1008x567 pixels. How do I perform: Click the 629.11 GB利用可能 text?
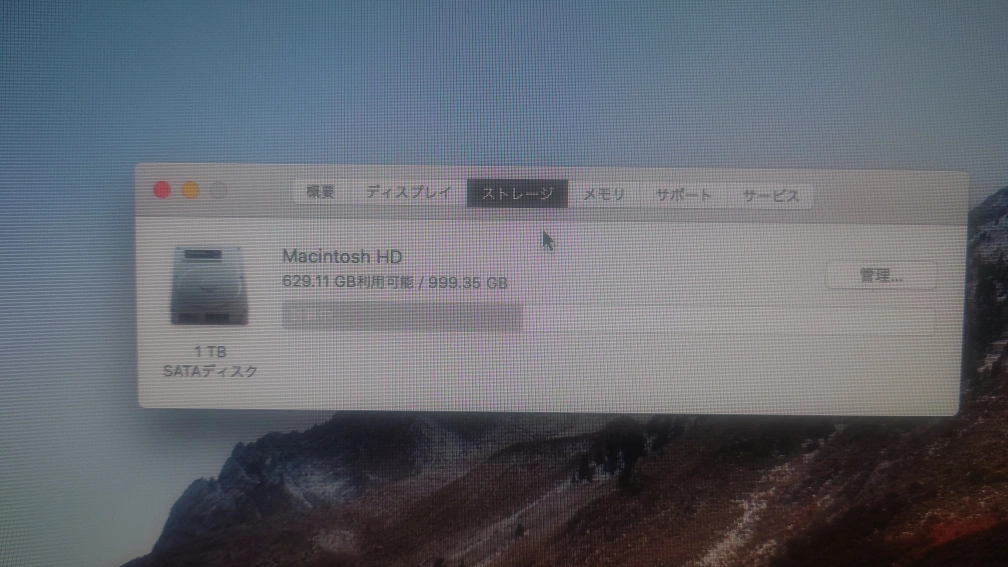pyautogui.click(x=348, y=282)
